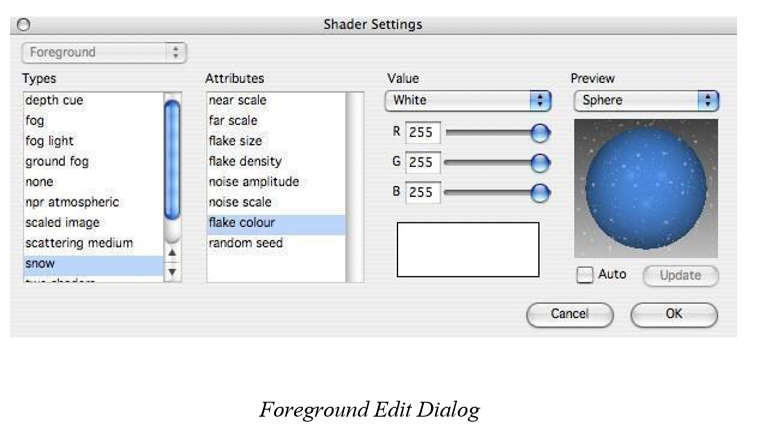Image resolution: width=766 pixels, height=427 pixels.
Task: Click the sphere preview thumbnail
Action: tap(646, 188)
